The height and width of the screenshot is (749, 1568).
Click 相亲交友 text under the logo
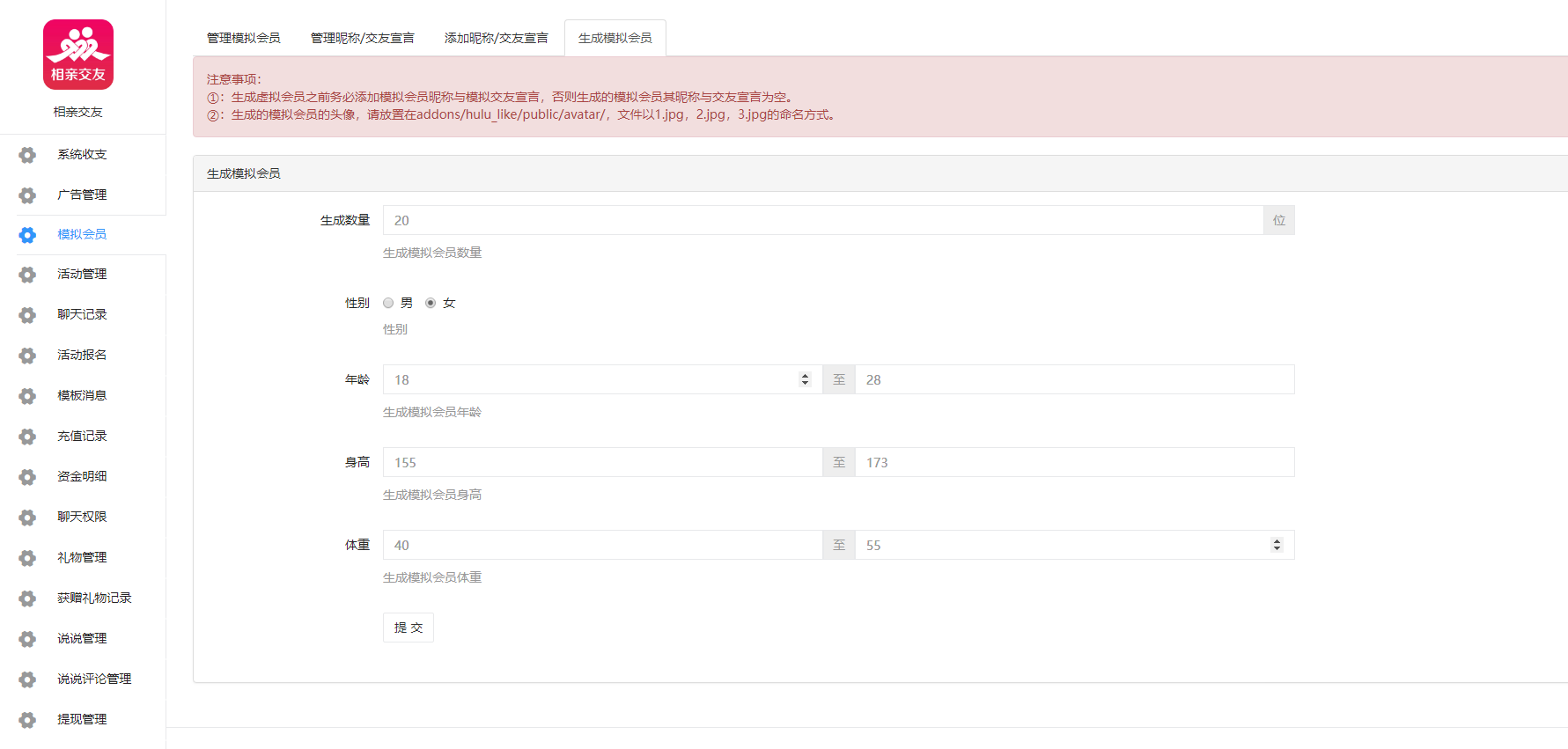(78, 112)
